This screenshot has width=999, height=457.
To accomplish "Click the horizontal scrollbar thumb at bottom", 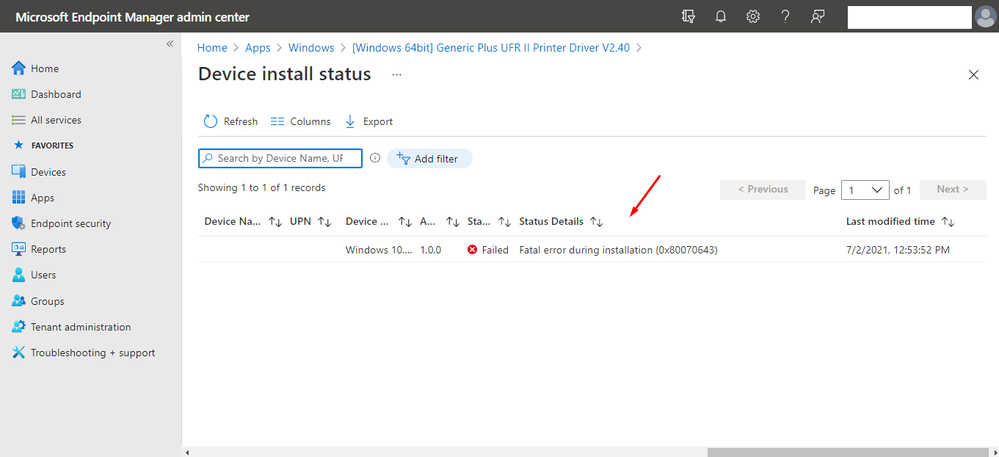I will click(847, 452).
